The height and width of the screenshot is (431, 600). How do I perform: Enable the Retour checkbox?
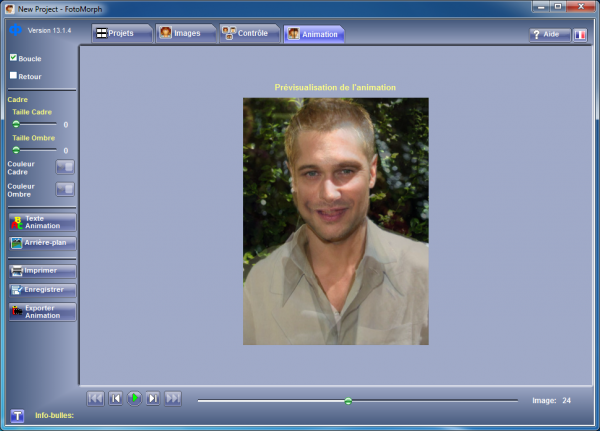tap(14, 74)
